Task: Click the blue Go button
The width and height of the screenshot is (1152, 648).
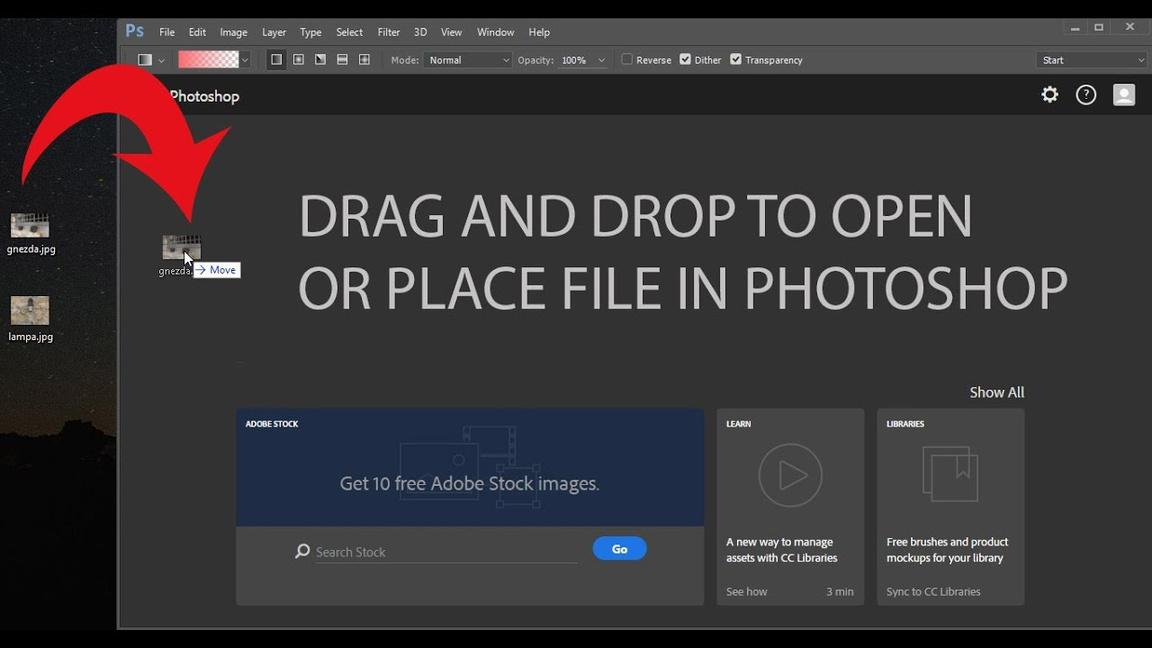Action: point(619,549)
